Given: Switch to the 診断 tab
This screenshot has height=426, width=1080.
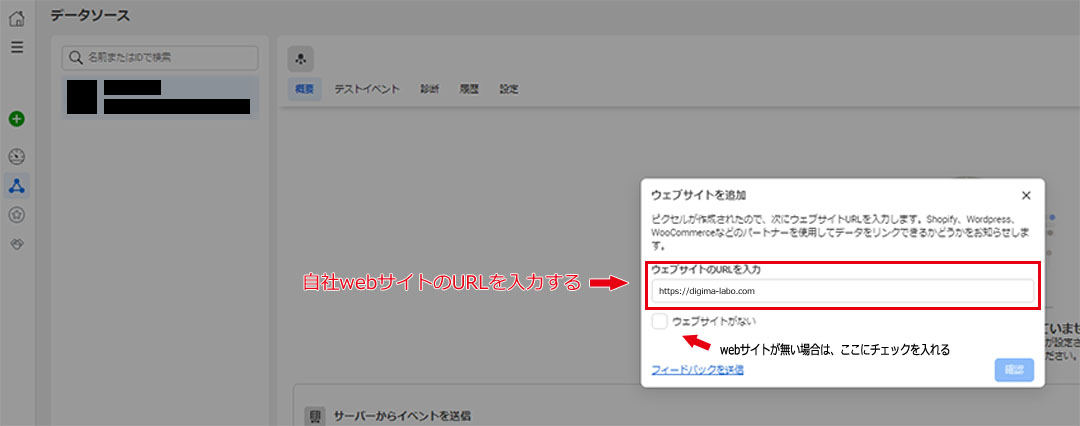Looking at the screenshot, I should click(x=429, y=89).
